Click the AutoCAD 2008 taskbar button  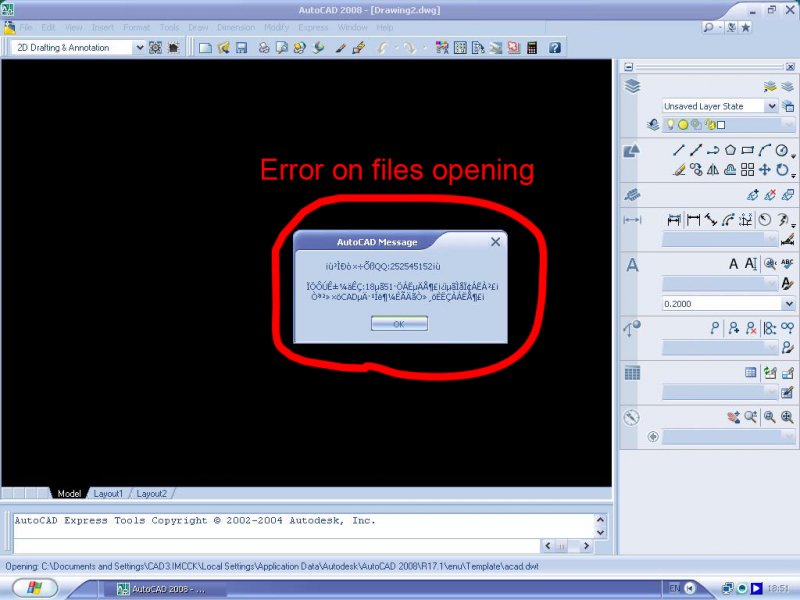164,589
